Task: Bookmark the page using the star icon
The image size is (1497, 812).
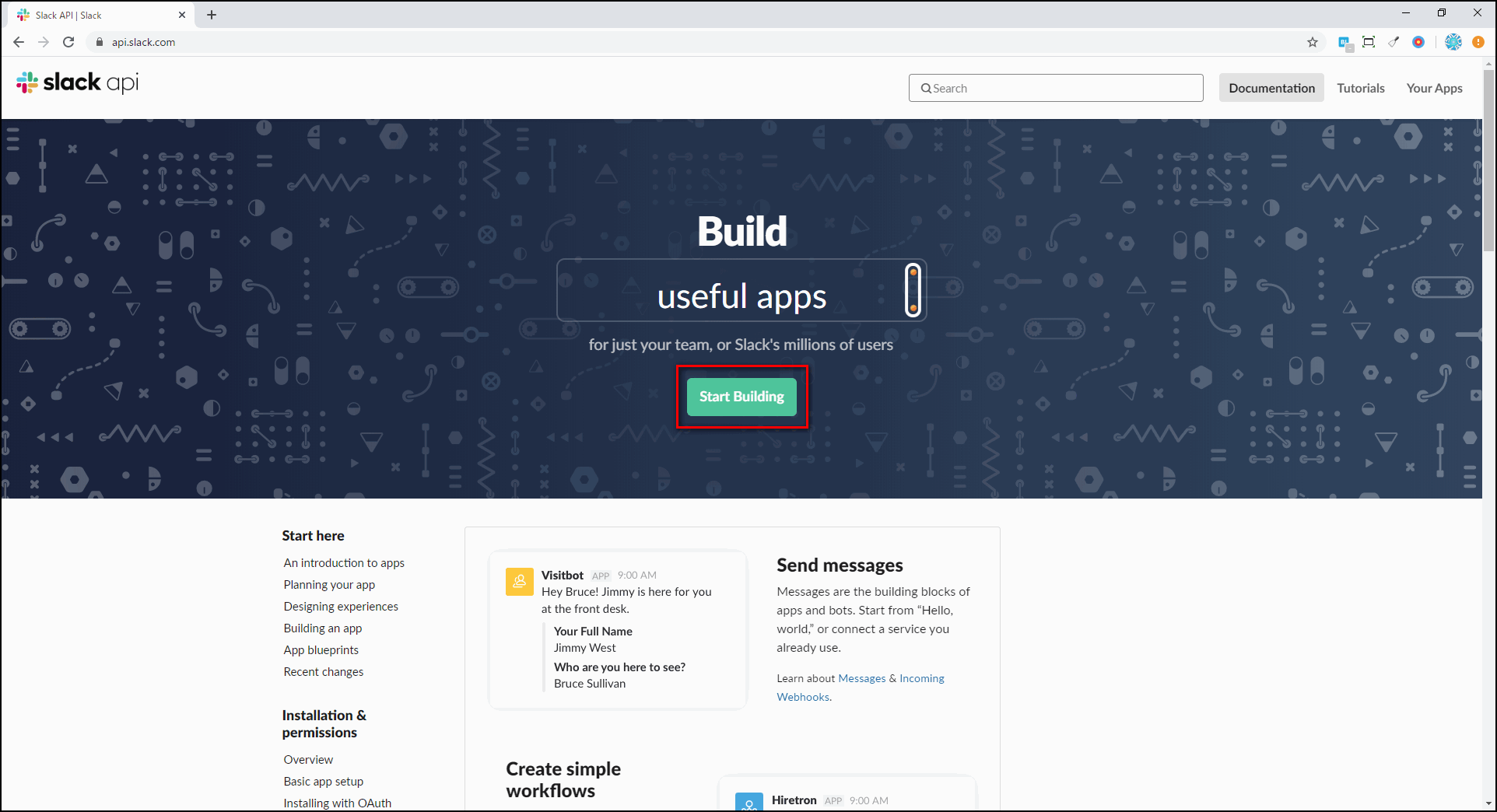Action: [x=1313, y=42]
